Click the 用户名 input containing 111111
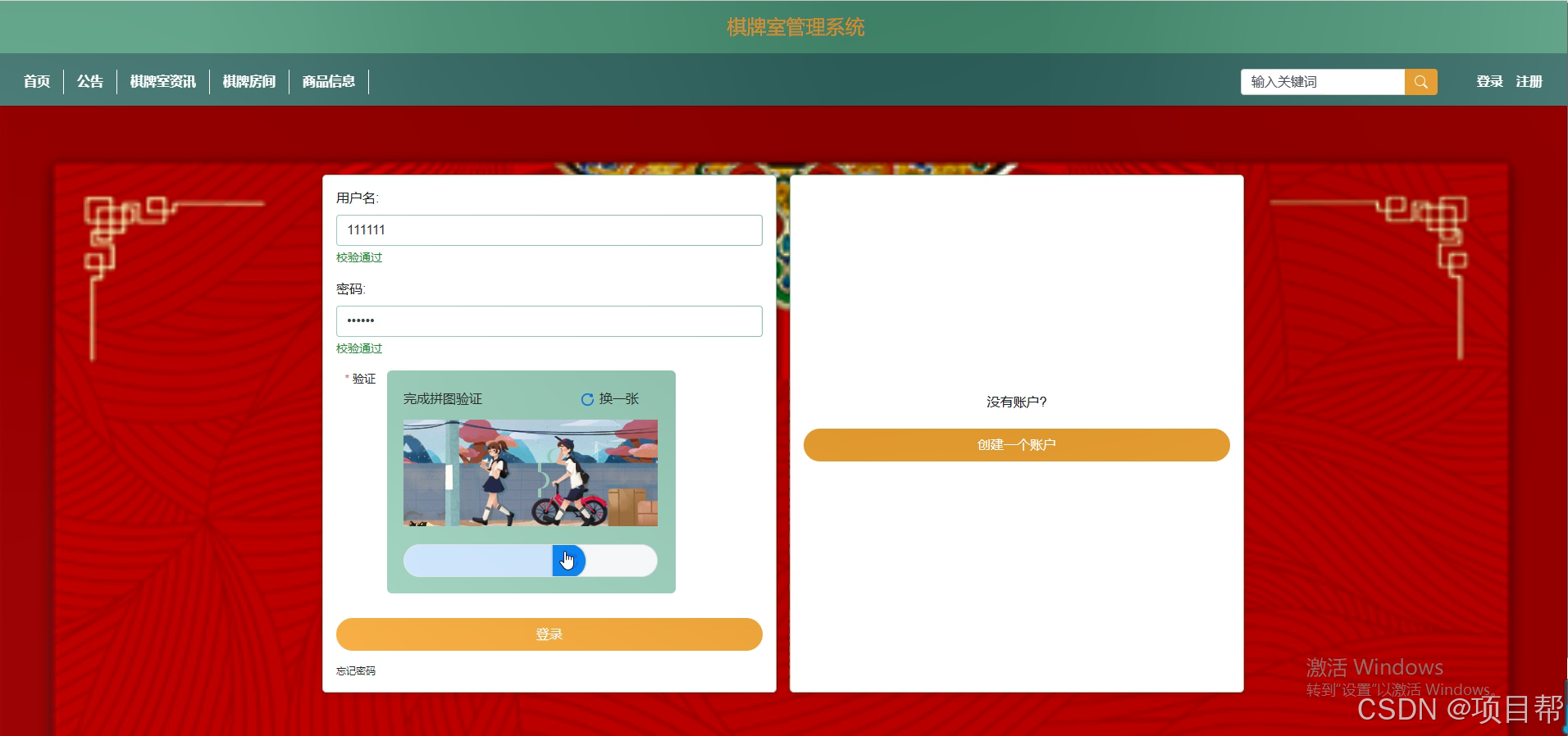The height and width of the screenshot is (736, 1568). (x=549, y=230)
